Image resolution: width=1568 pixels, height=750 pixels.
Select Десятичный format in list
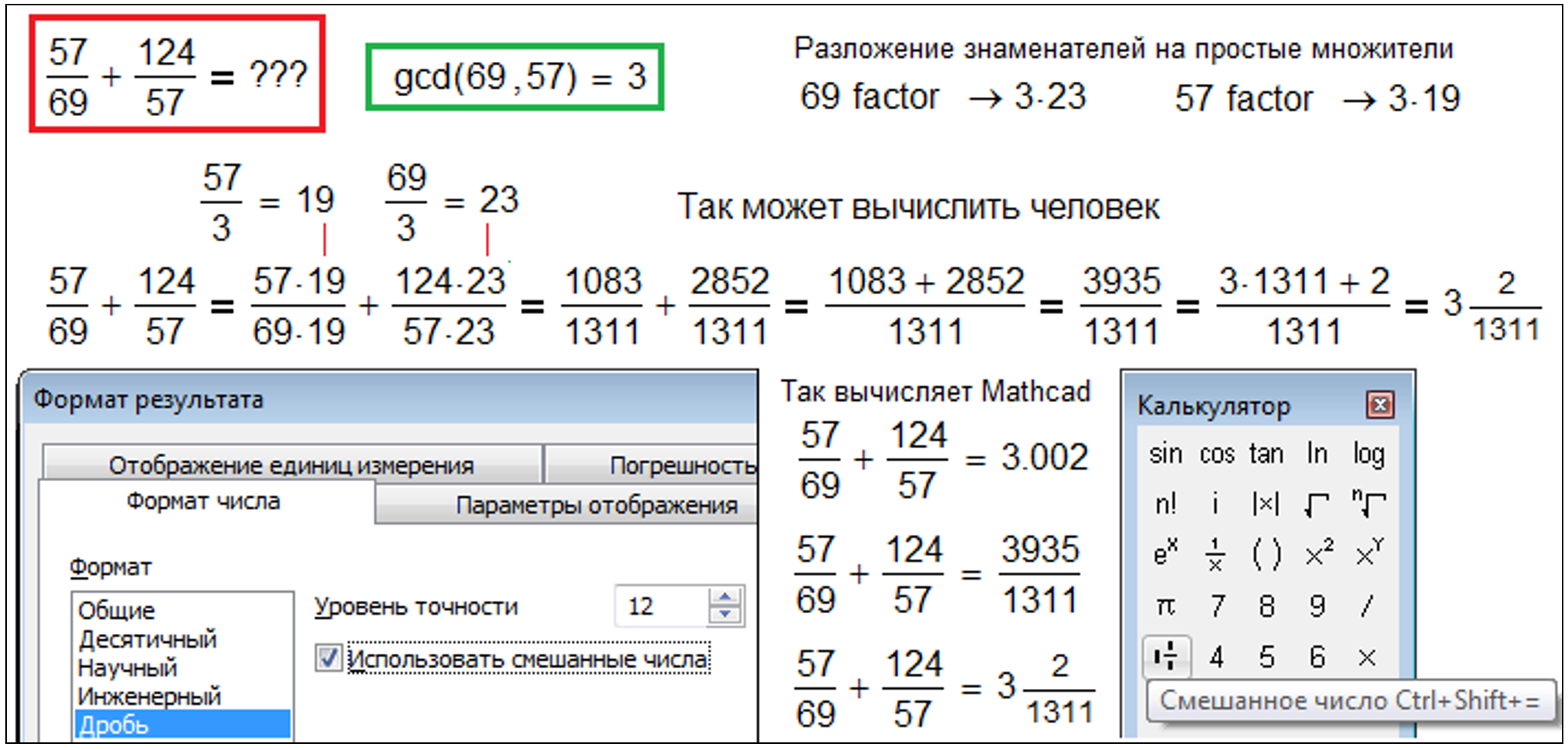click(x=182, y=638)
